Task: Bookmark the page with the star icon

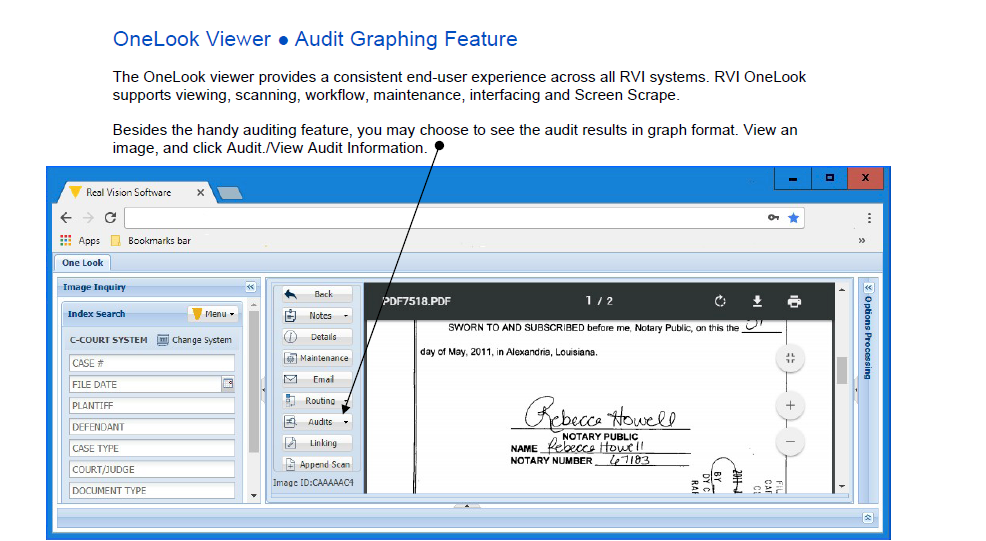Action: point(794,218)
